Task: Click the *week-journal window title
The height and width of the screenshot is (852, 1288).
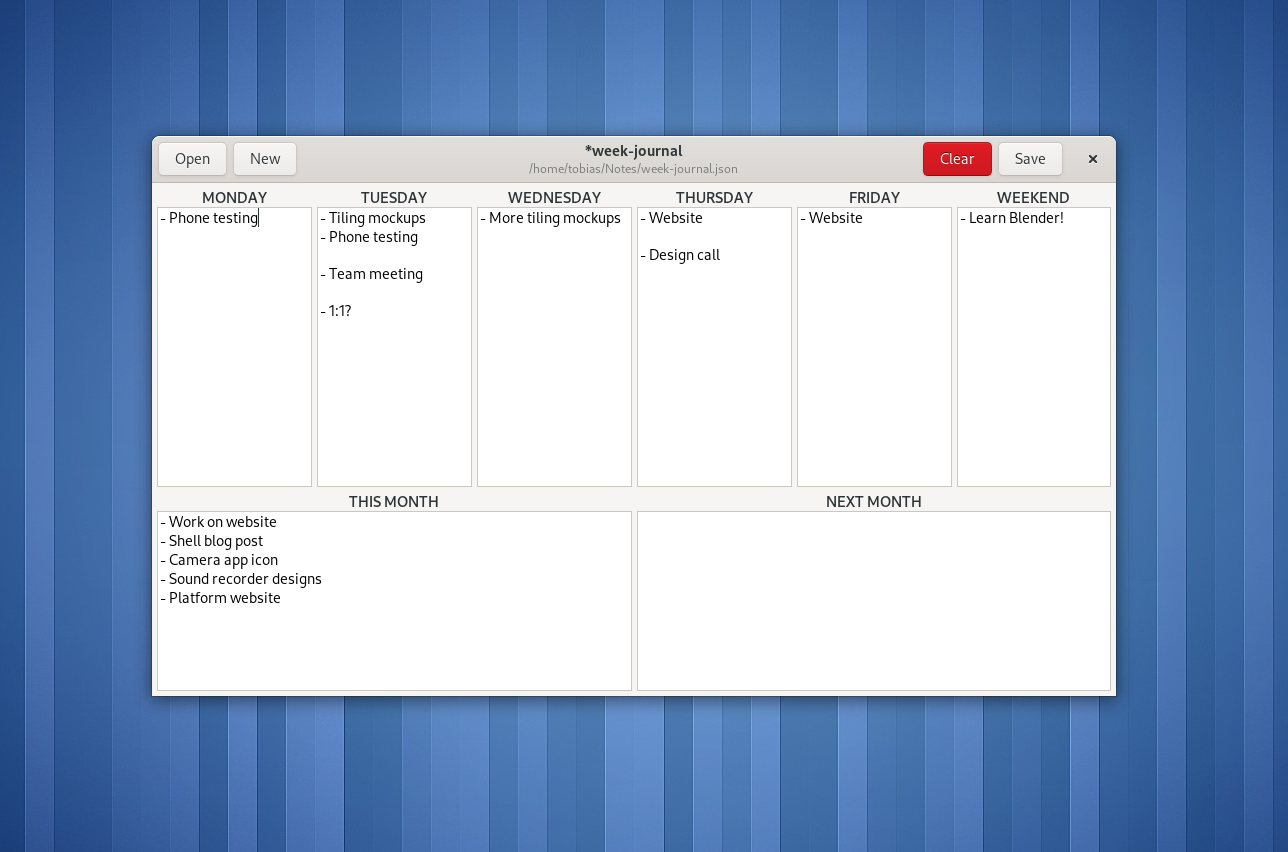Action: 634,151
